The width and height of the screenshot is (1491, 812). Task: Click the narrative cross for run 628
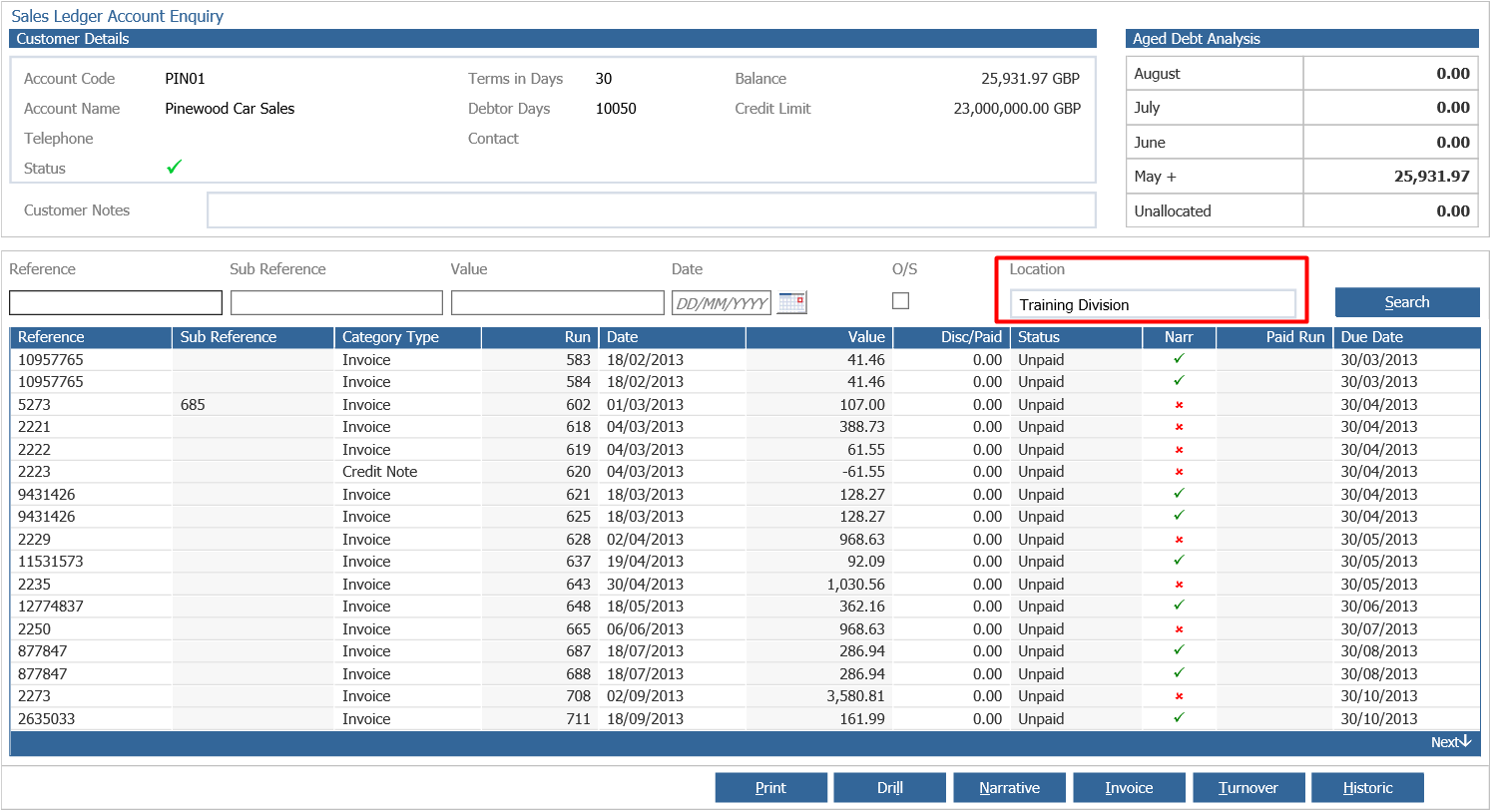1179,540
